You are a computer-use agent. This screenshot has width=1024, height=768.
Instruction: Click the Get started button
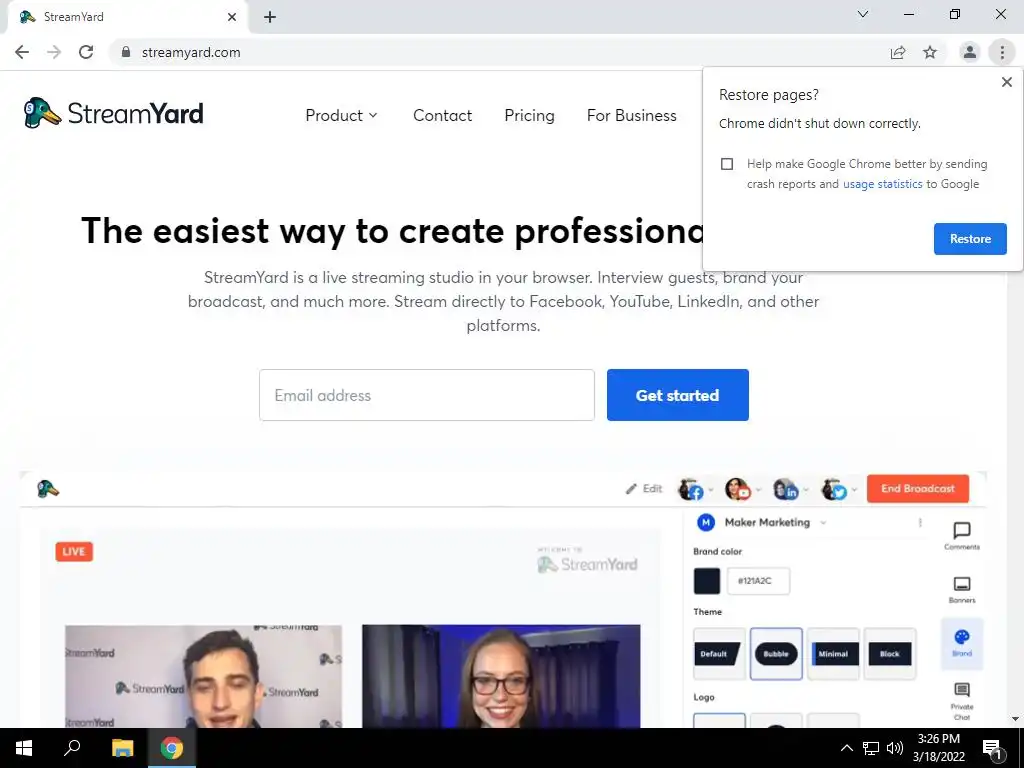[x=677, y=395]
